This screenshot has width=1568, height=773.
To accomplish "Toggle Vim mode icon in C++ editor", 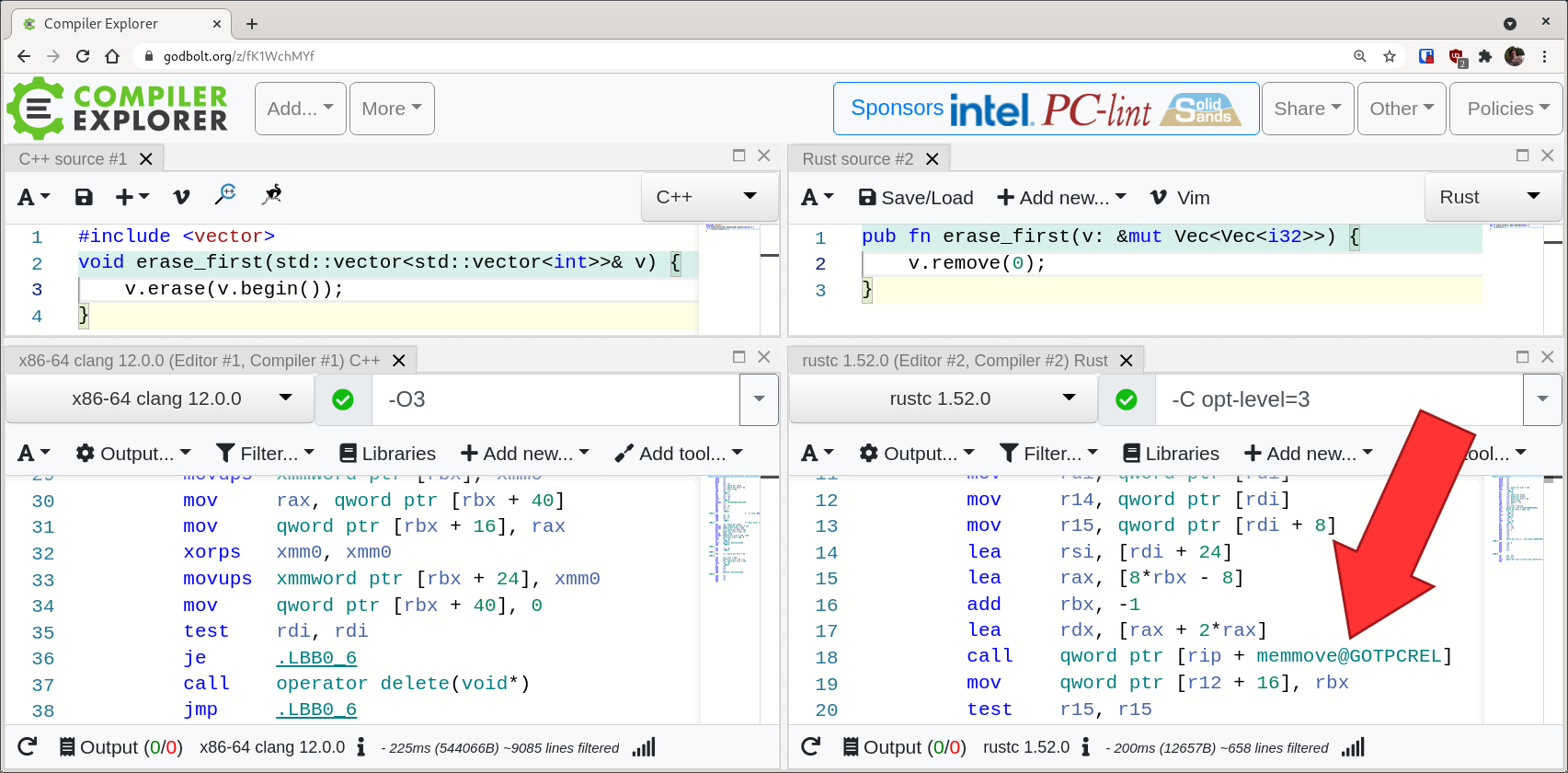I will 181,197.
